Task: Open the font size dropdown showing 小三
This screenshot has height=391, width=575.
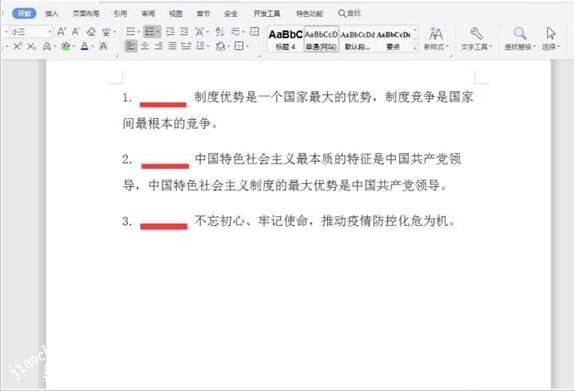Action: point(50,32)
